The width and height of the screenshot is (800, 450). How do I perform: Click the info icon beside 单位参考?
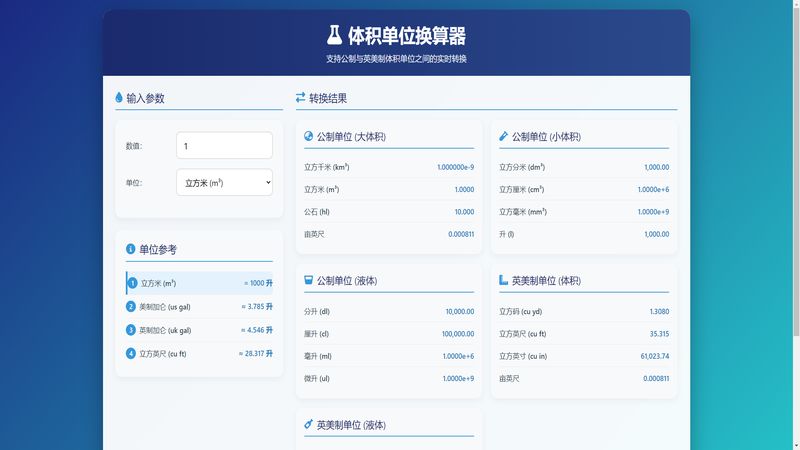click(130, 249)
